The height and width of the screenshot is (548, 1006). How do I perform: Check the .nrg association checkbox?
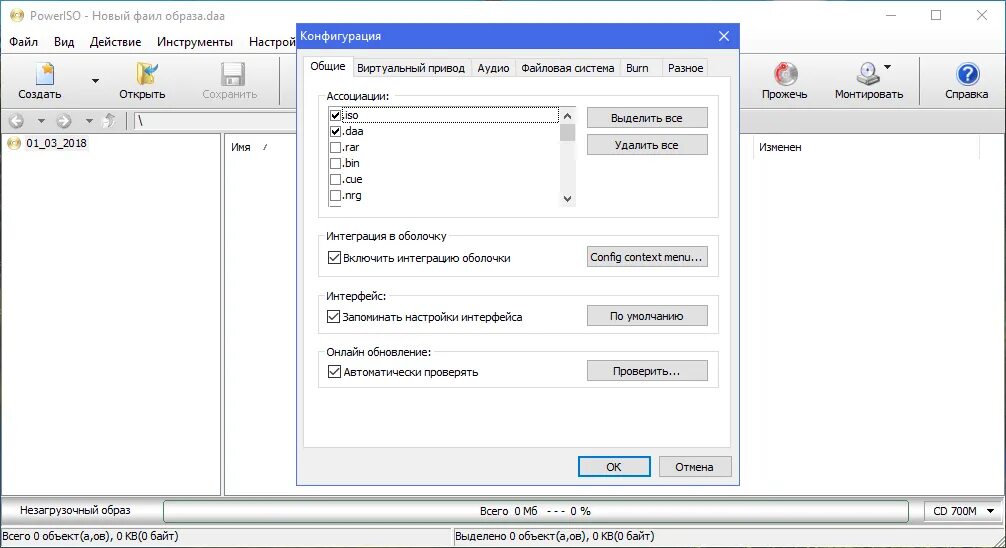point(335,196)
